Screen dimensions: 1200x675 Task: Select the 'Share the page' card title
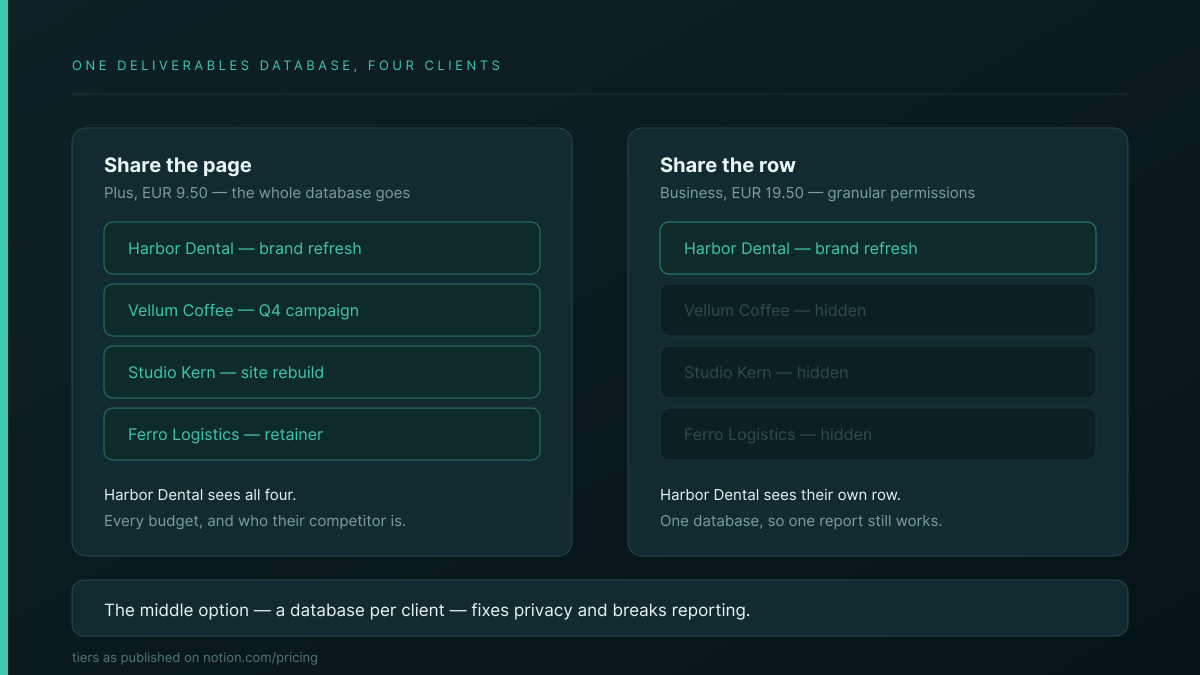coord(178,165)
